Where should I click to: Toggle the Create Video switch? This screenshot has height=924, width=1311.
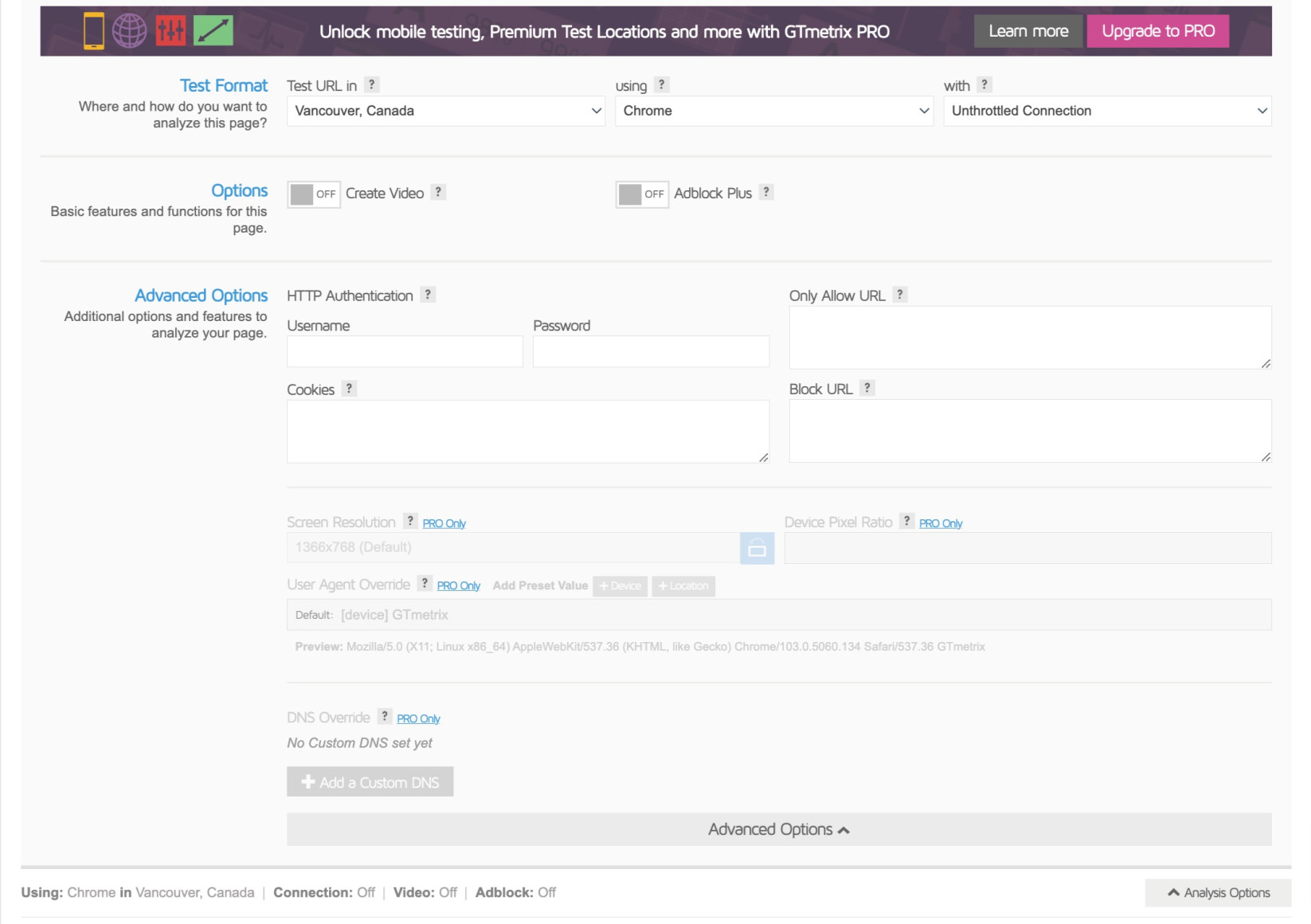point(314,194)
